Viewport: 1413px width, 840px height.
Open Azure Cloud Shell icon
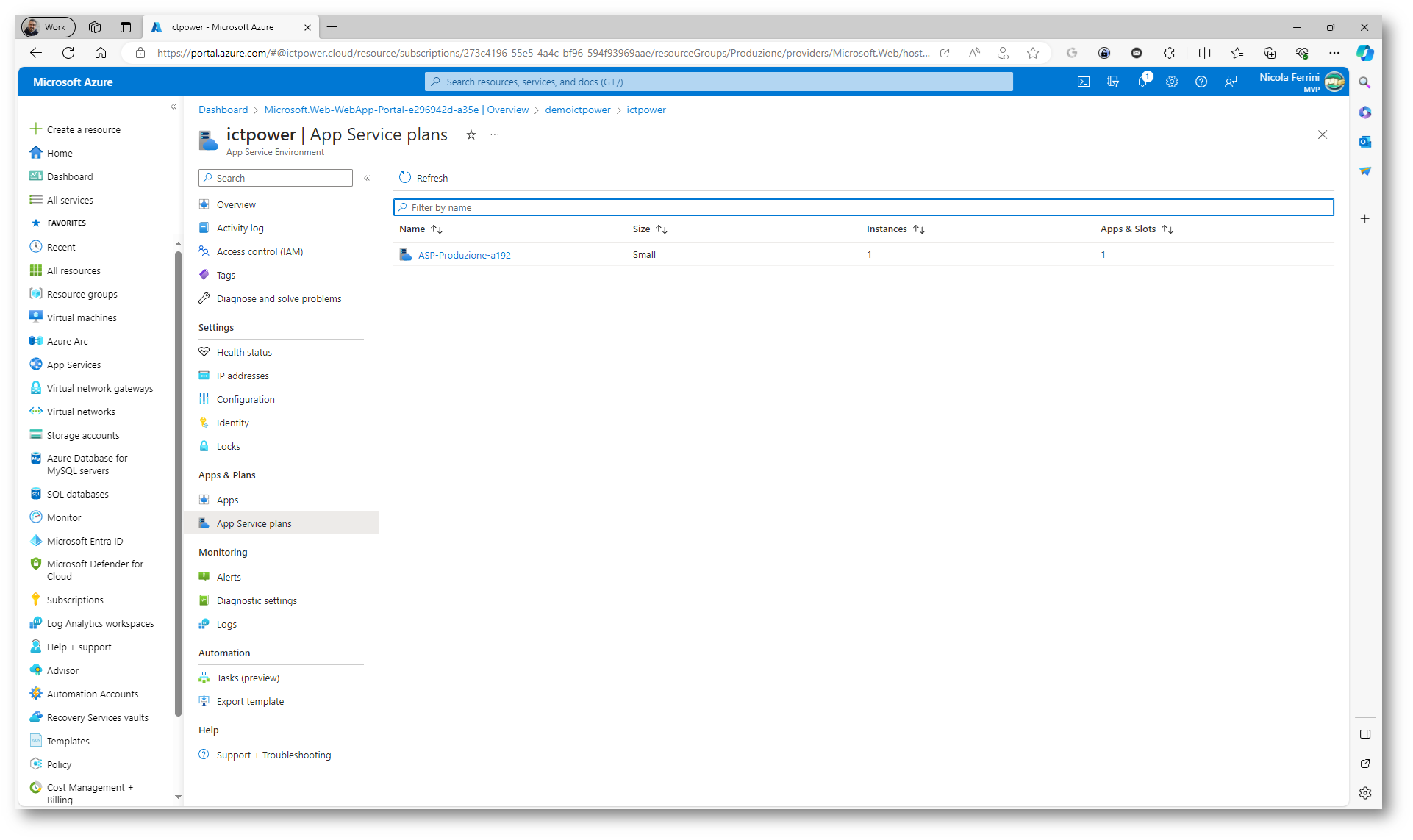pyautogui.click(x=1083, y=82)
